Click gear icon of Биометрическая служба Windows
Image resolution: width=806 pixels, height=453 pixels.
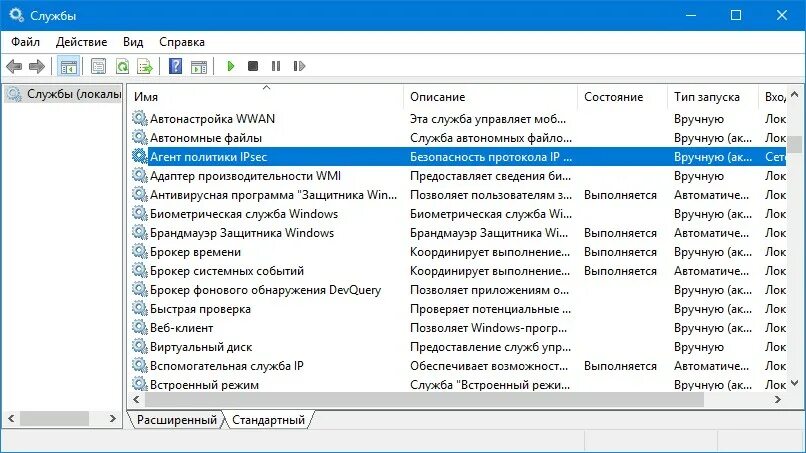[x=139, y=213]
